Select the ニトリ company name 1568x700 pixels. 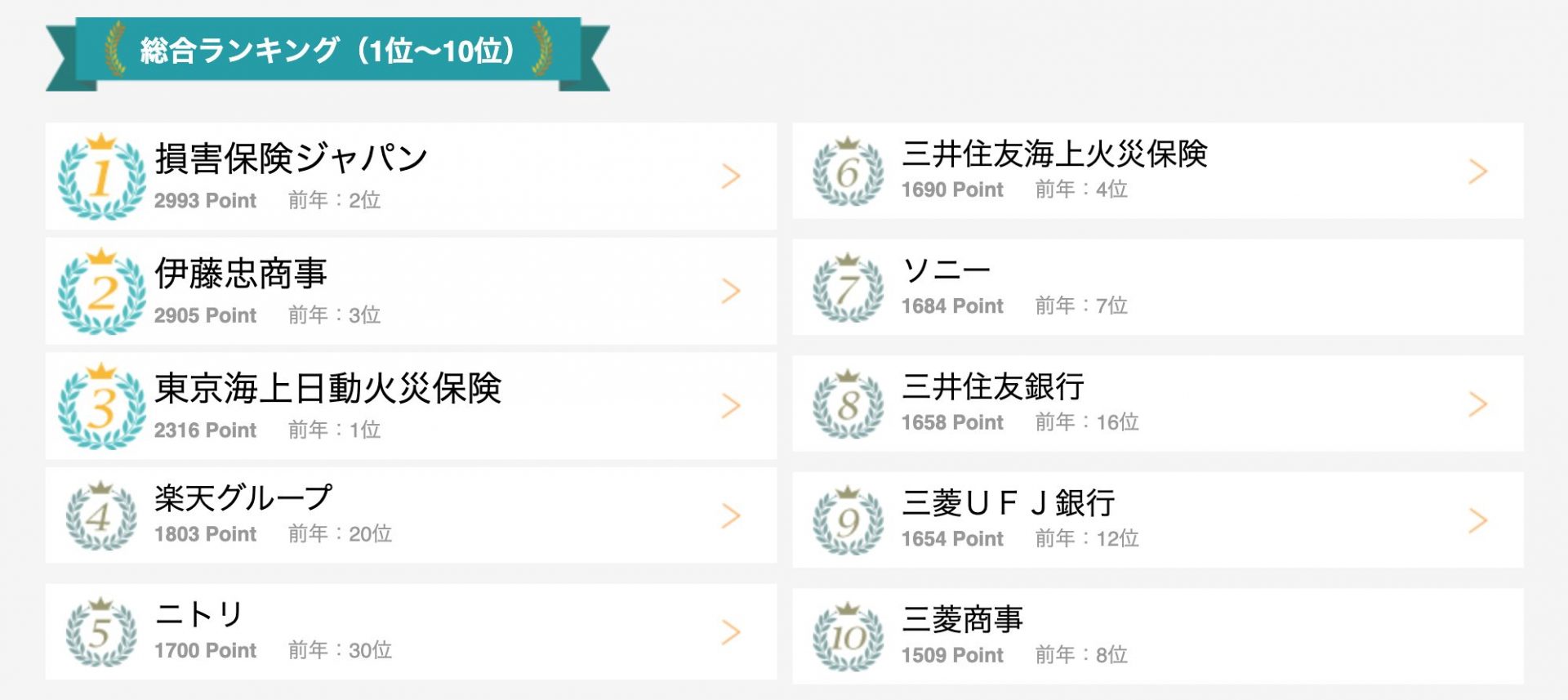coord(199,614)
